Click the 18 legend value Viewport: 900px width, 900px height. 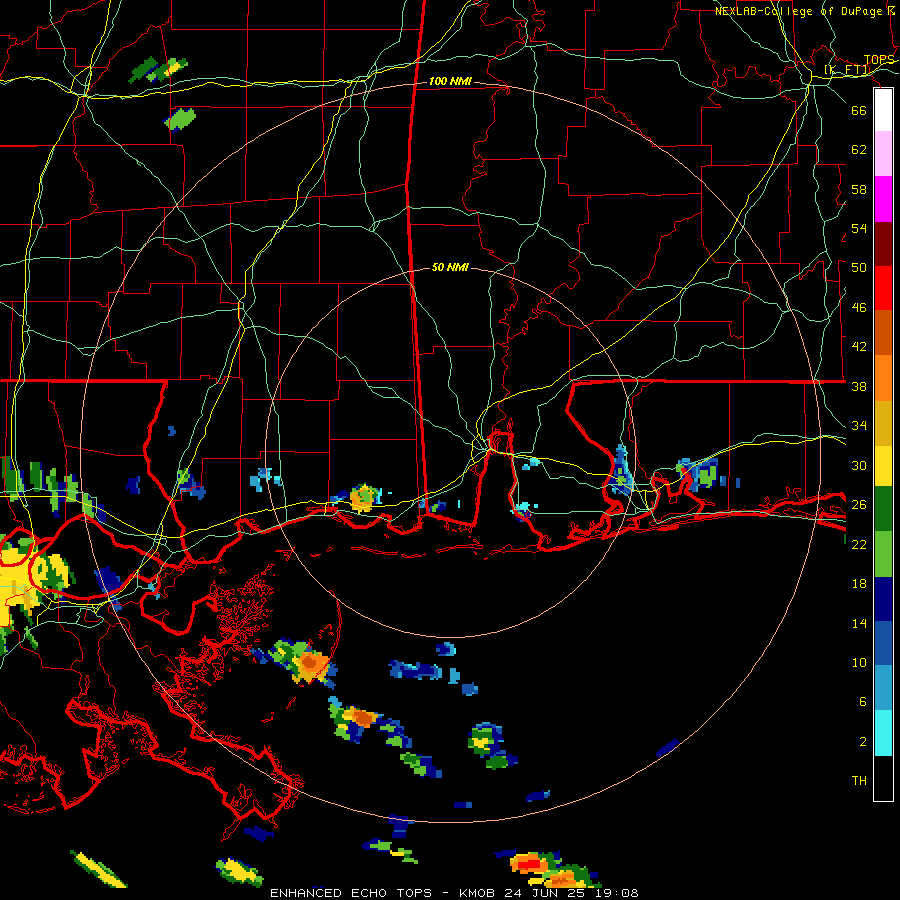pyautogui.click(x=859, y=584)
